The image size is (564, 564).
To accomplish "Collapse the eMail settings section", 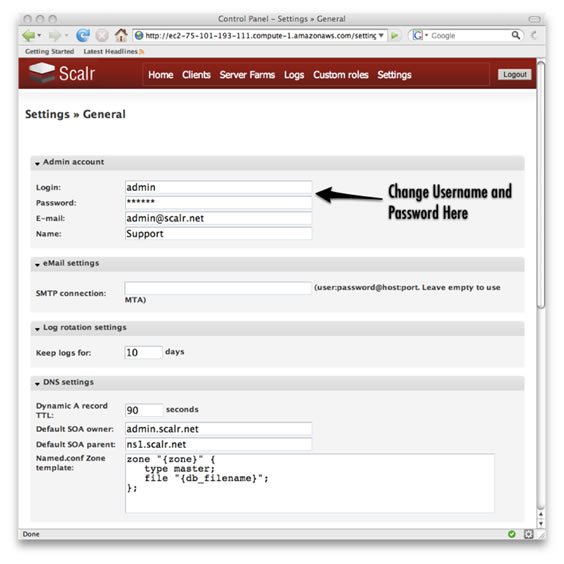I will pos(37,265).
